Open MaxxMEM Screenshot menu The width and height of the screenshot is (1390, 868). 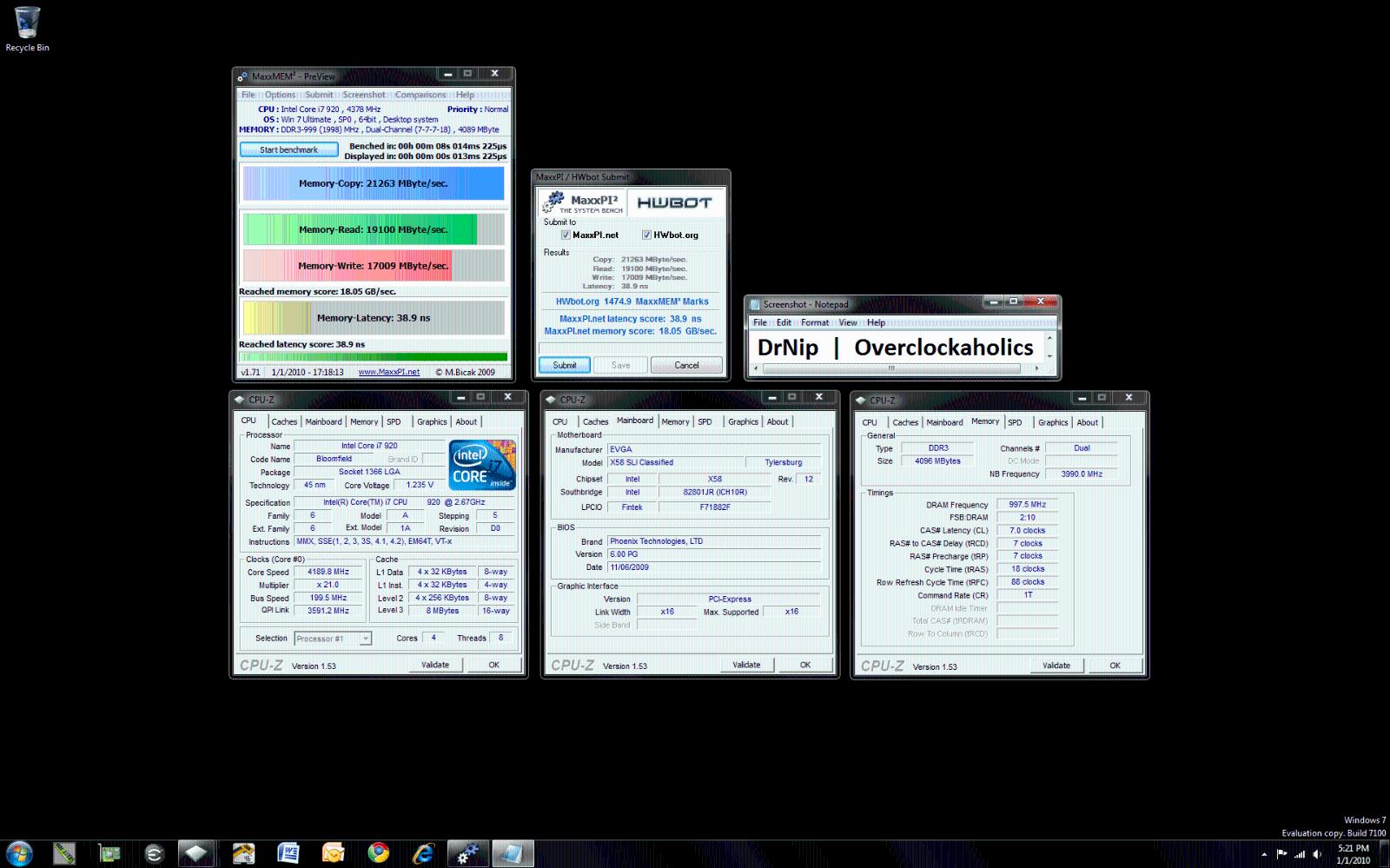point(363,95)
